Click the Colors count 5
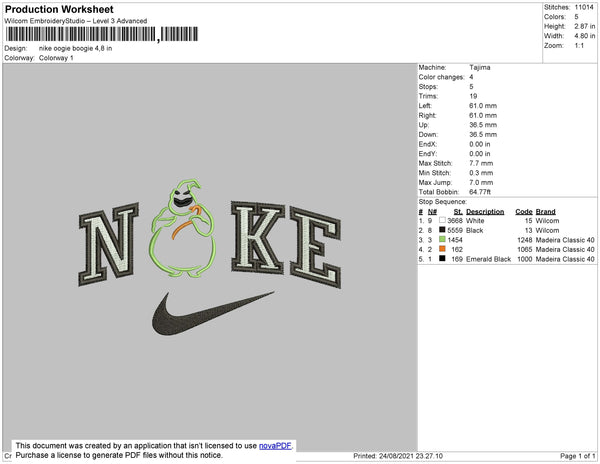600x464 pixels. click(x=576, y=17)
